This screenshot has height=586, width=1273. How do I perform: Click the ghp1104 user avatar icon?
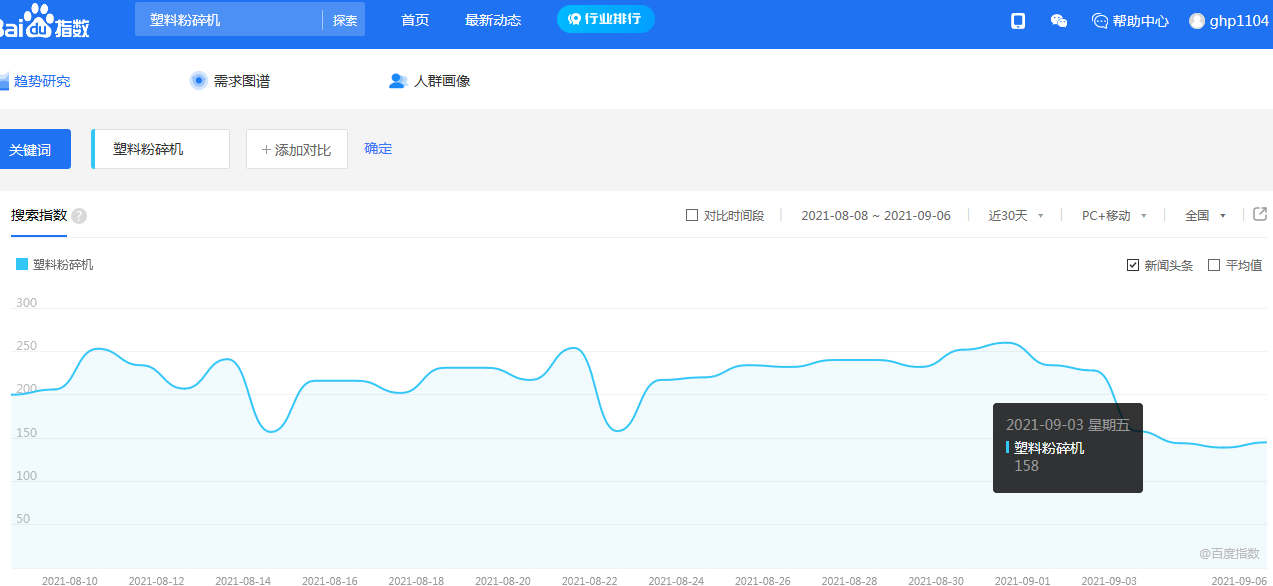pyautogui.click(x=1197, y=21)
